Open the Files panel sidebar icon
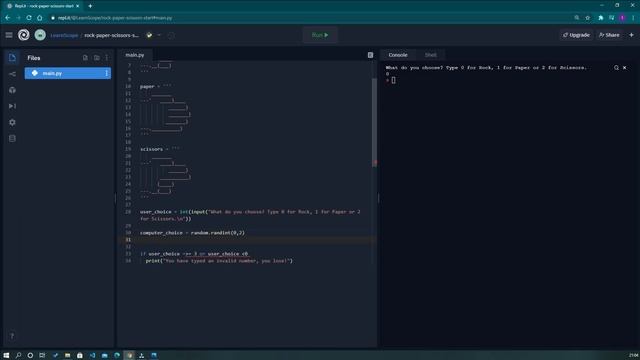Viewport: 640px width, 360px height. coord(12,58)
